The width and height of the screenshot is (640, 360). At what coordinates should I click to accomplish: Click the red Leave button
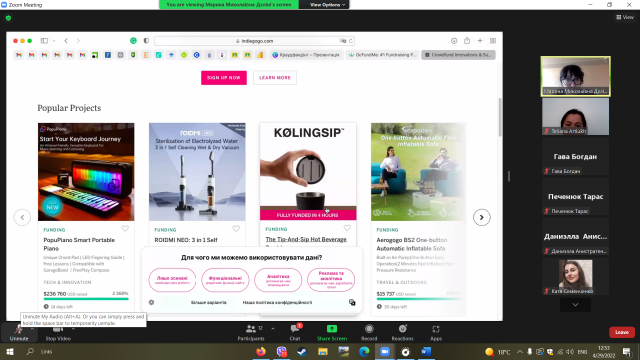(622, 332)
